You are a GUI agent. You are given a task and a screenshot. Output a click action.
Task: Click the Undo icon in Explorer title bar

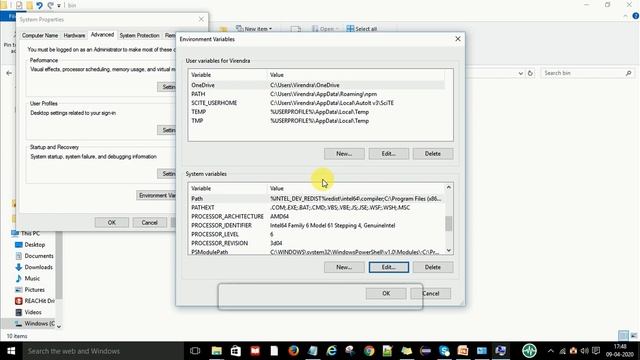coord(39,5)
